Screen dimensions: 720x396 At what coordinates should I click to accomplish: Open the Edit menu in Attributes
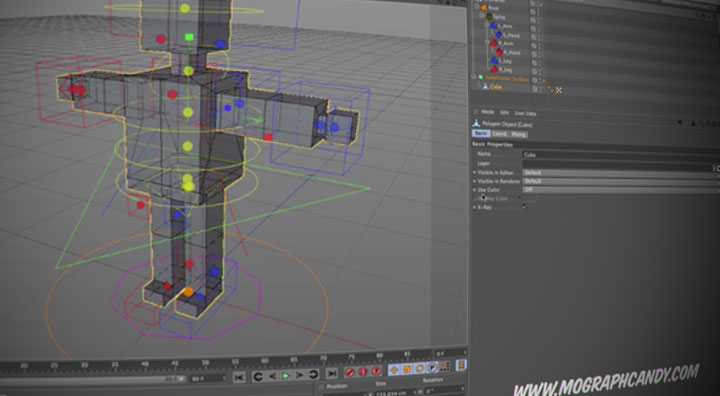pyautogui.click(x=504, y=113)
